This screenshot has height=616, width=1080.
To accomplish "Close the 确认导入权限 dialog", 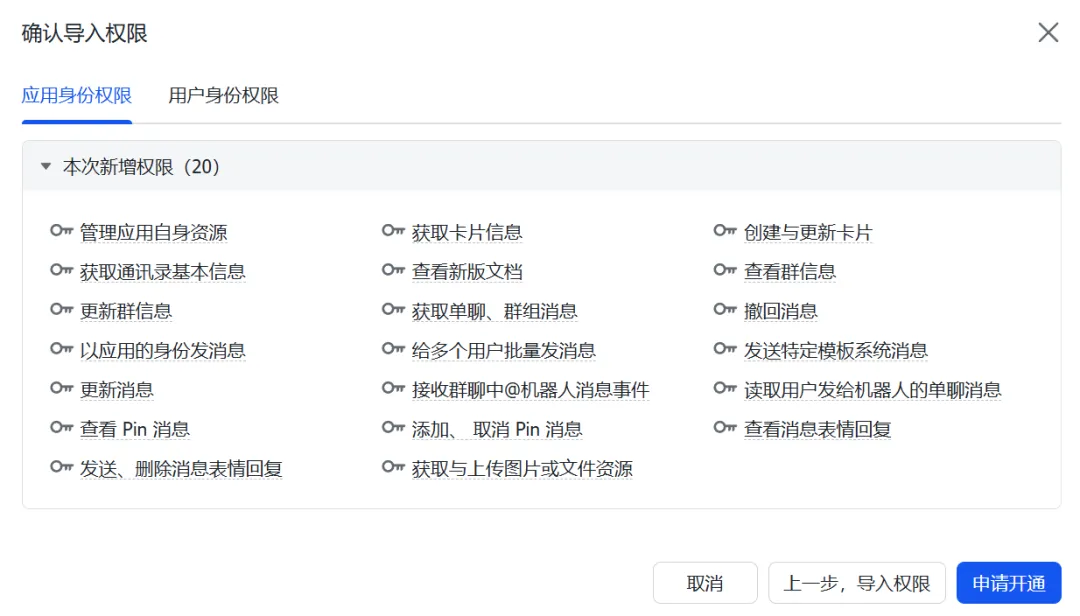I will tap(1048, 32).
